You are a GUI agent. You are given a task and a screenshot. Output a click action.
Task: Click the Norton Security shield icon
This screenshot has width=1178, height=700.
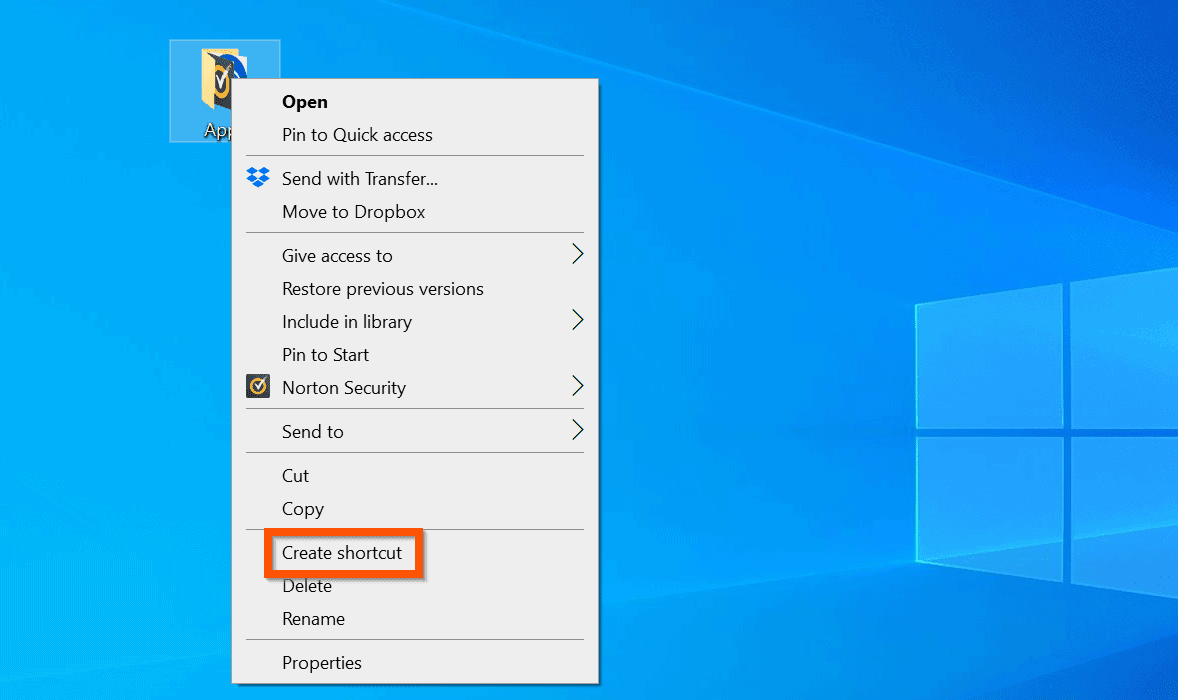point(258,387)
